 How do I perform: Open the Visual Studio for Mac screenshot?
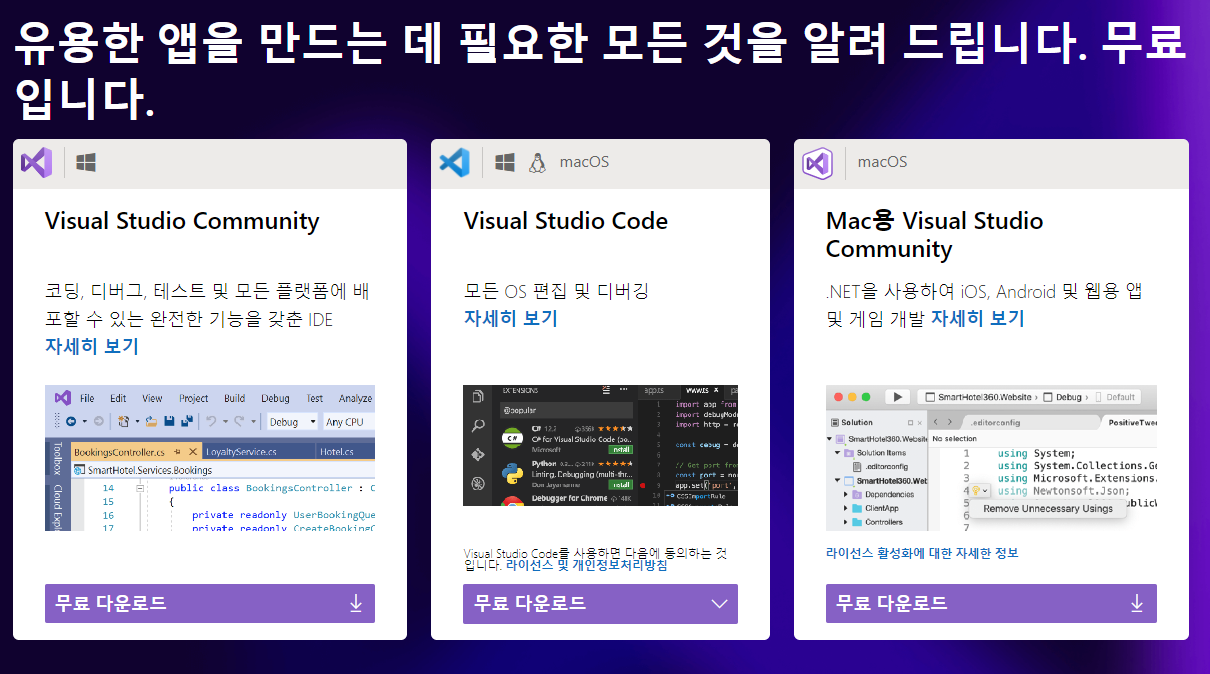(991, 458)
